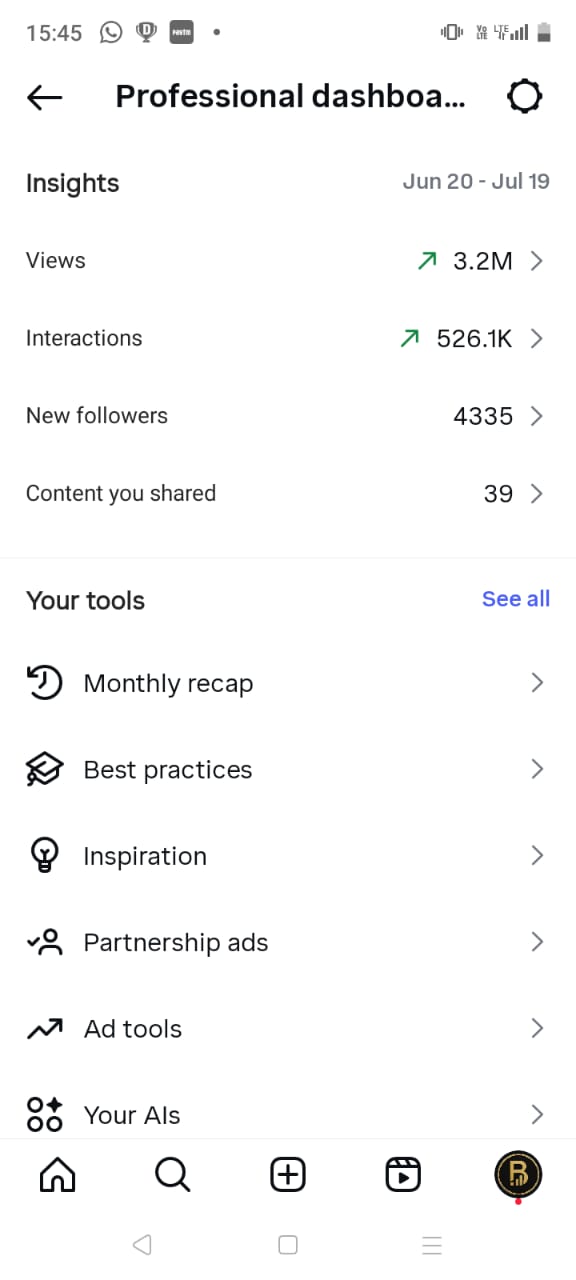Expand Interactions details chevron

pos(537,339)
